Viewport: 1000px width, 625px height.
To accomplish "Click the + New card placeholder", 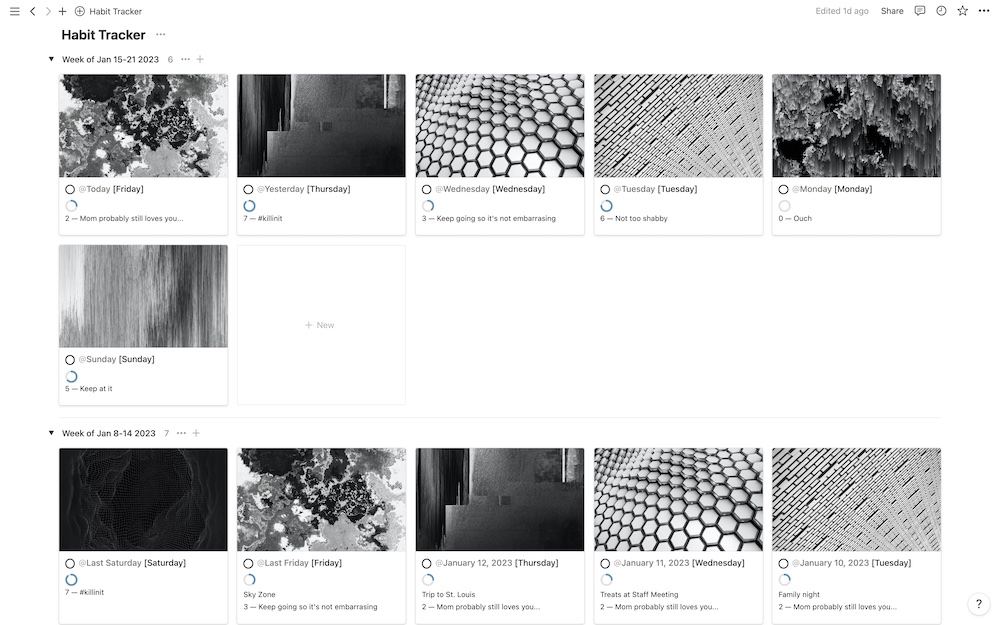I will click(321, 325).
